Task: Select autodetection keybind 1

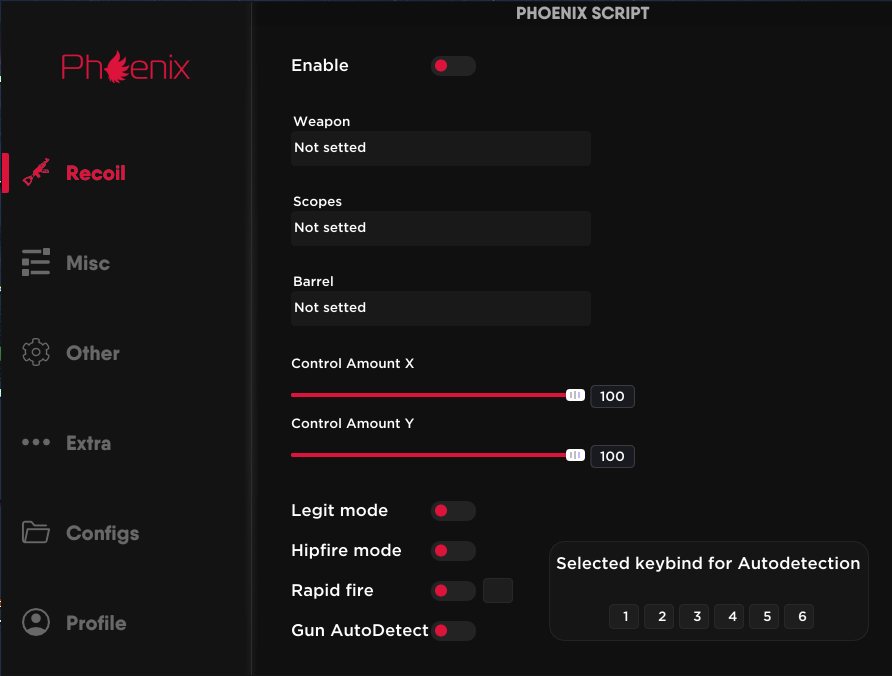Action: 625,616
